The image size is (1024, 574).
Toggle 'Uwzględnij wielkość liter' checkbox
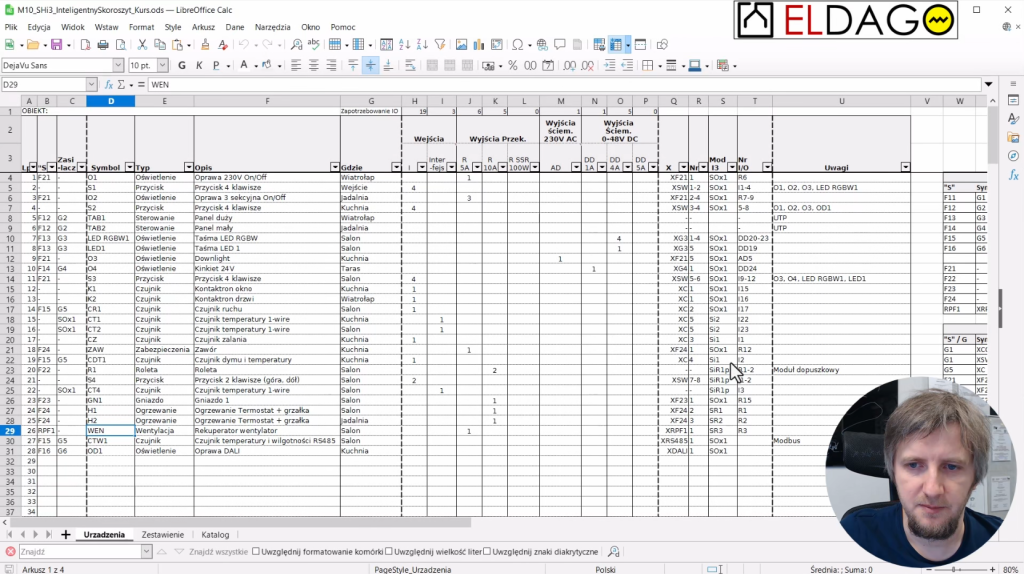(389, 552)
